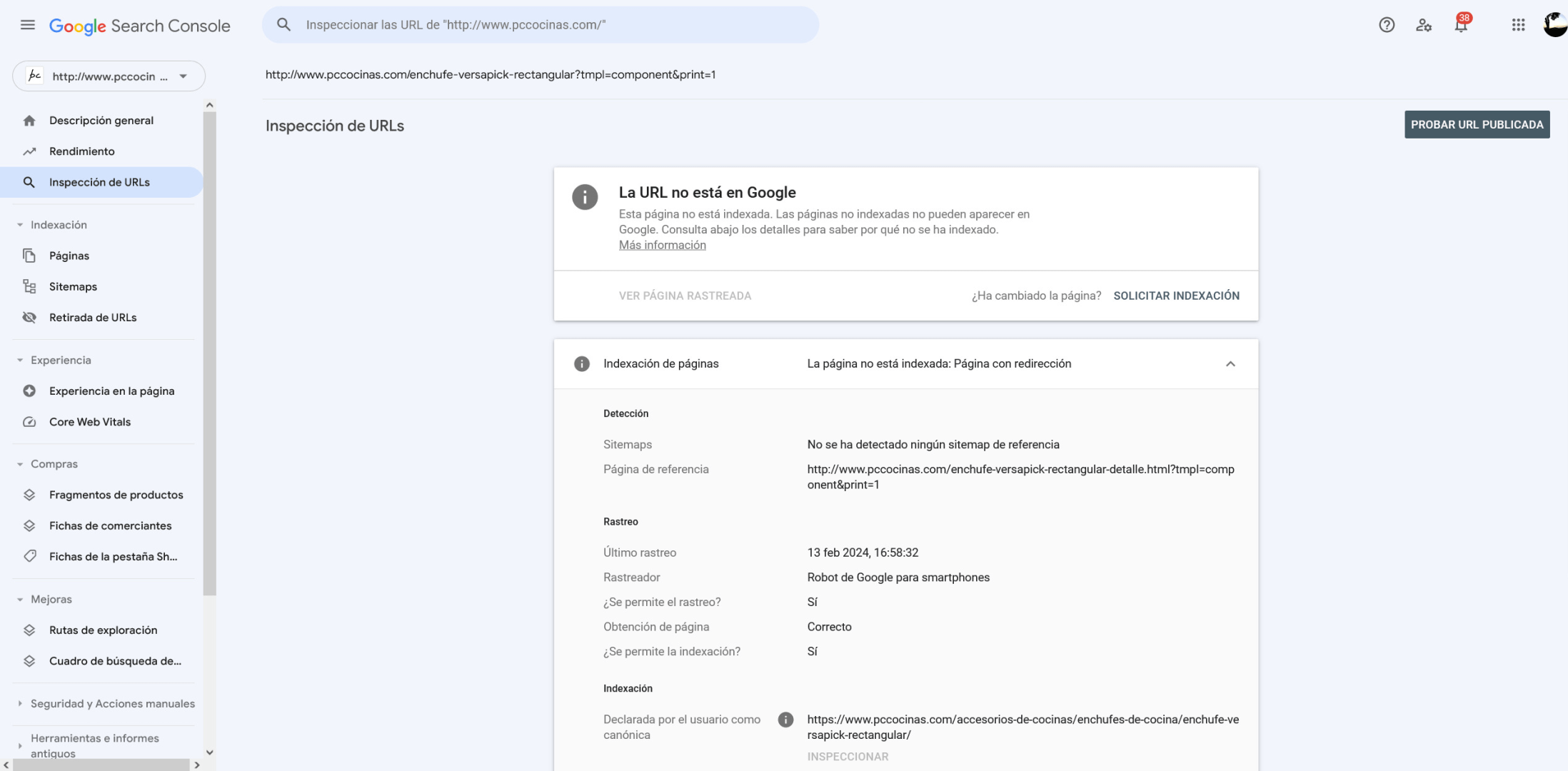This screenshot has height=771, width=1568.
Task: Open Descripción general in sidebar
Action: click(101, 121)
